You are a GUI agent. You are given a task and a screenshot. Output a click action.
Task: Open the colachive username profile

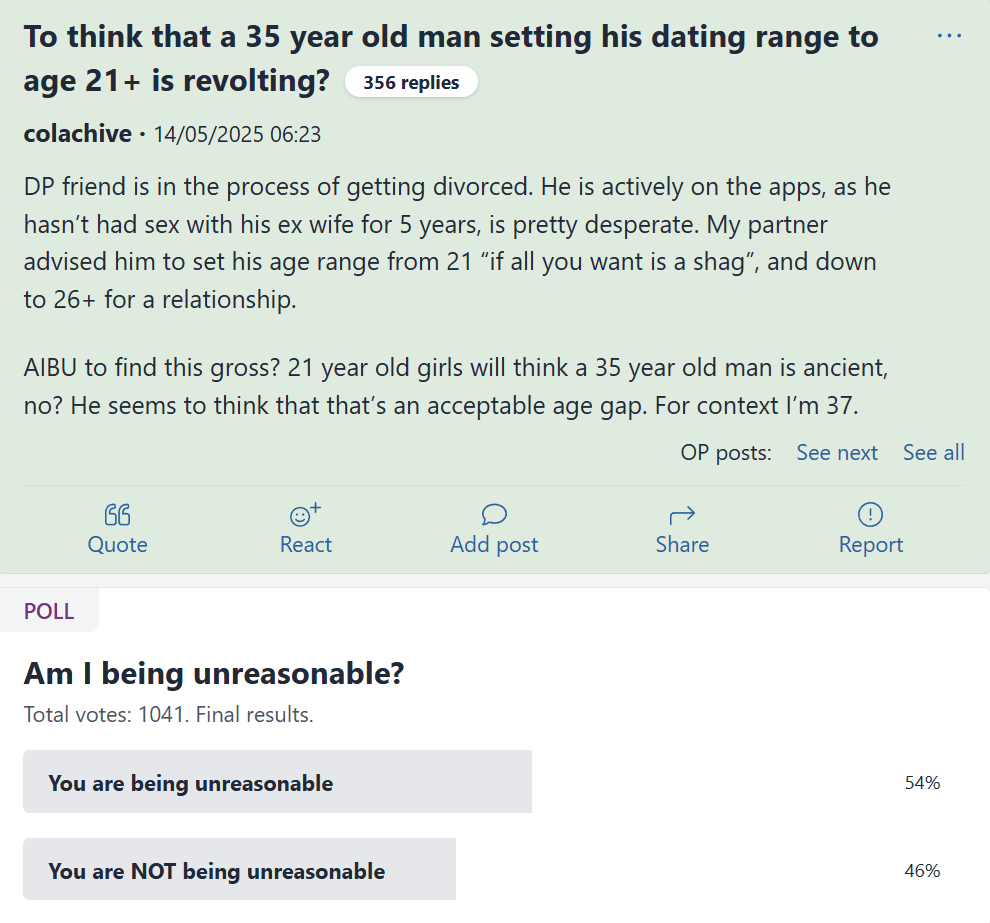78,134
